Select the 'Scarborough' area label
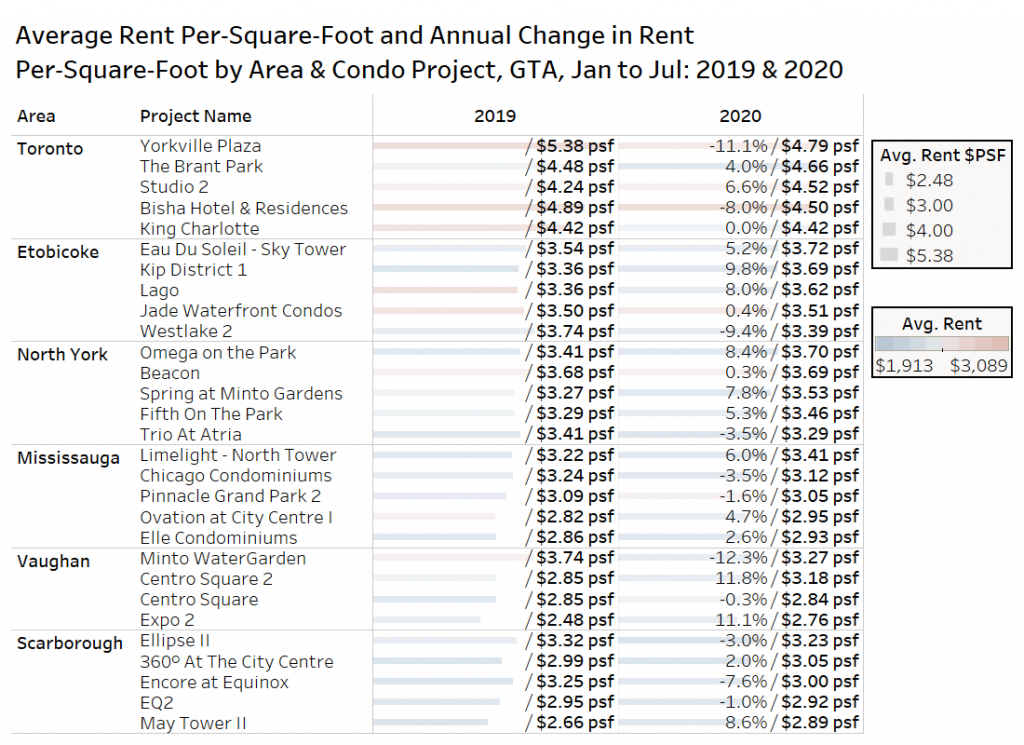Image resolution: width=1024 pixels, height=745 pixels. coord(69,643)
